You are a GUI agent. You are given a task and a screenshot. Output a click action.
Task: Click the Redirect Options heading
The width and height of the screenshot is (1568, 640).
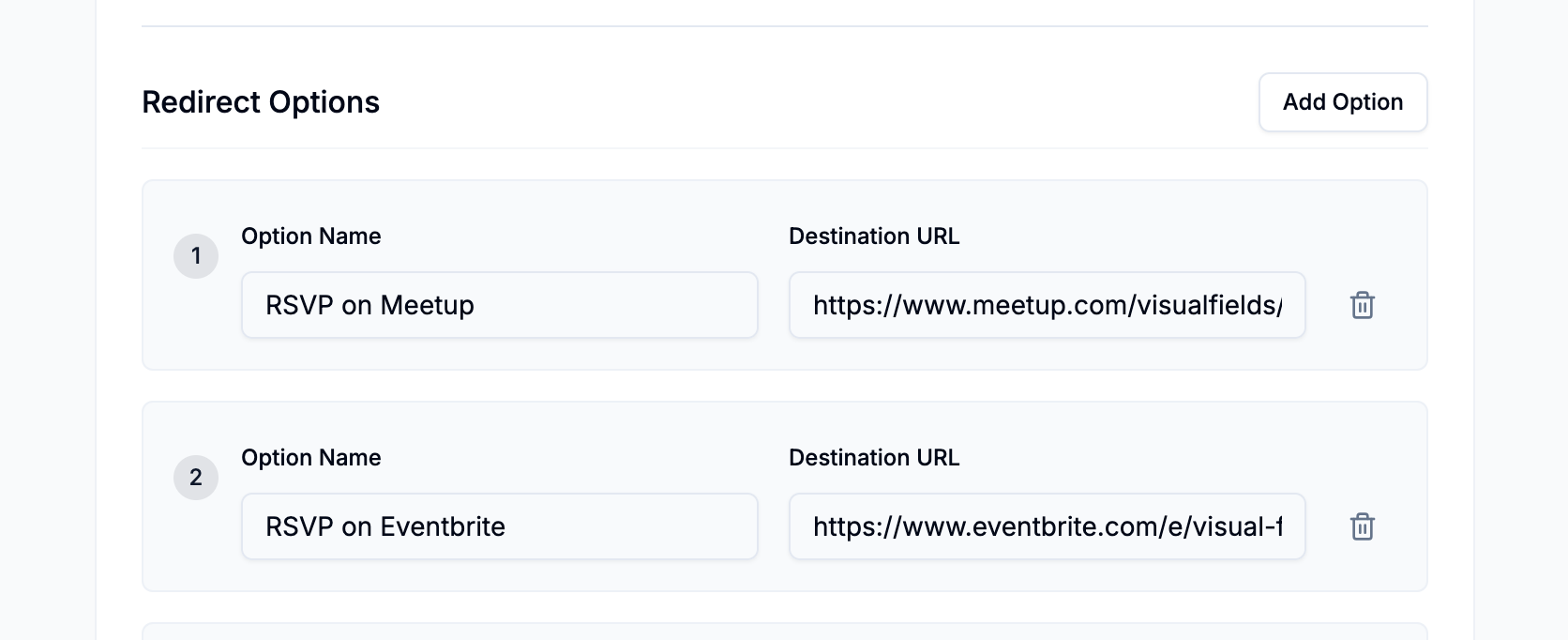click(x=261, y=102)
